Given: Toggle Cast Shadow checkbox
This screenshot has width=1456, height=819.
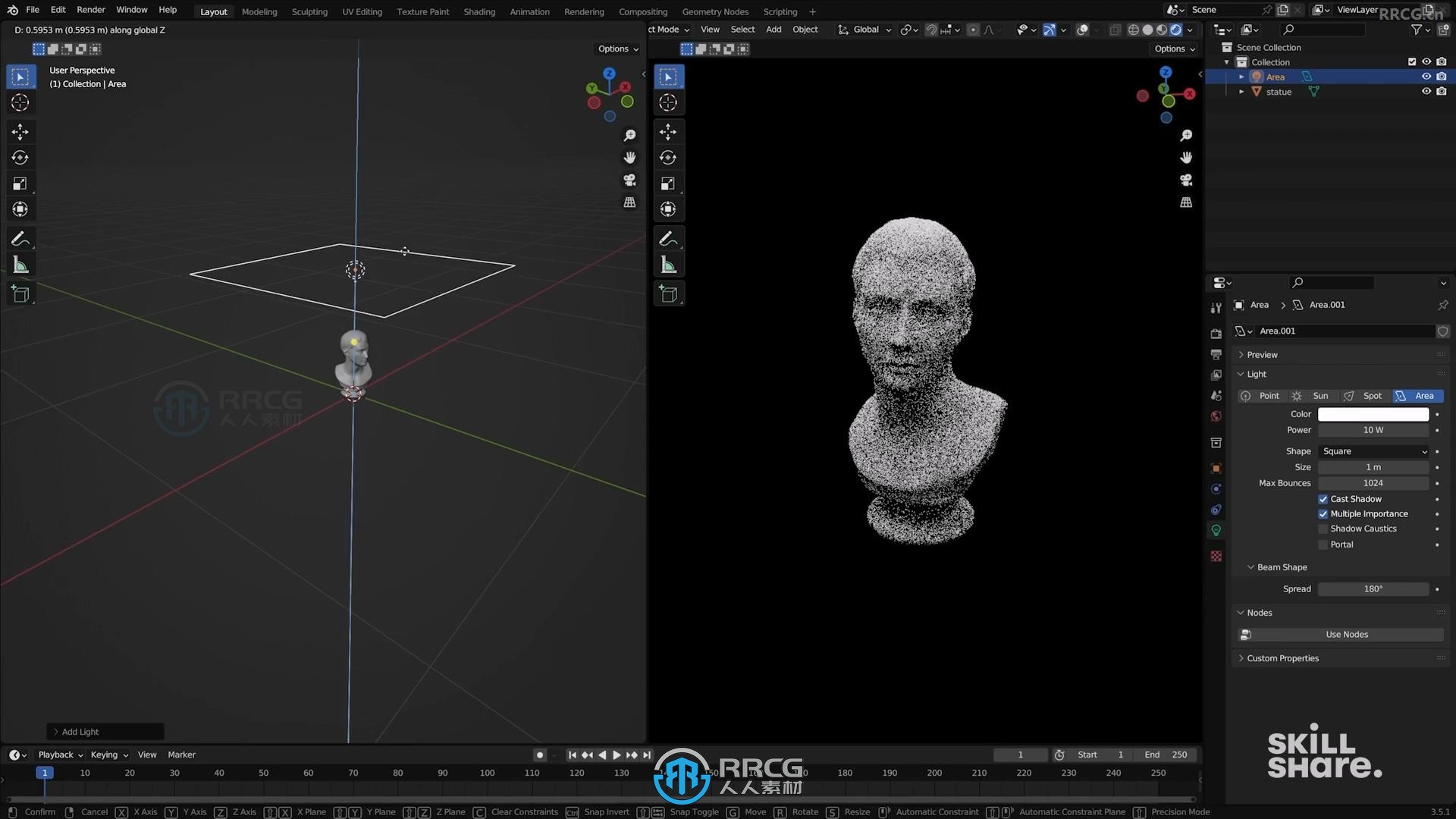Looking at the screenshot, I should [x=1323, y=498].
